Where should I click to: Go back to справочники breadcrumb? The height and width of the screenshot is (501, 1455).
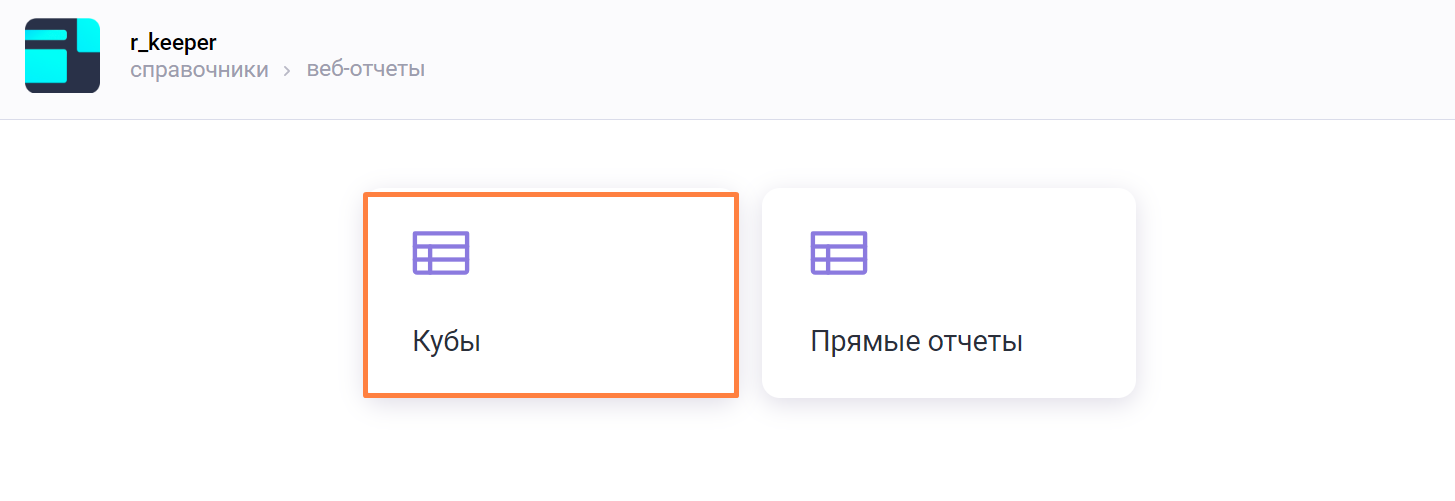(199, 70)
